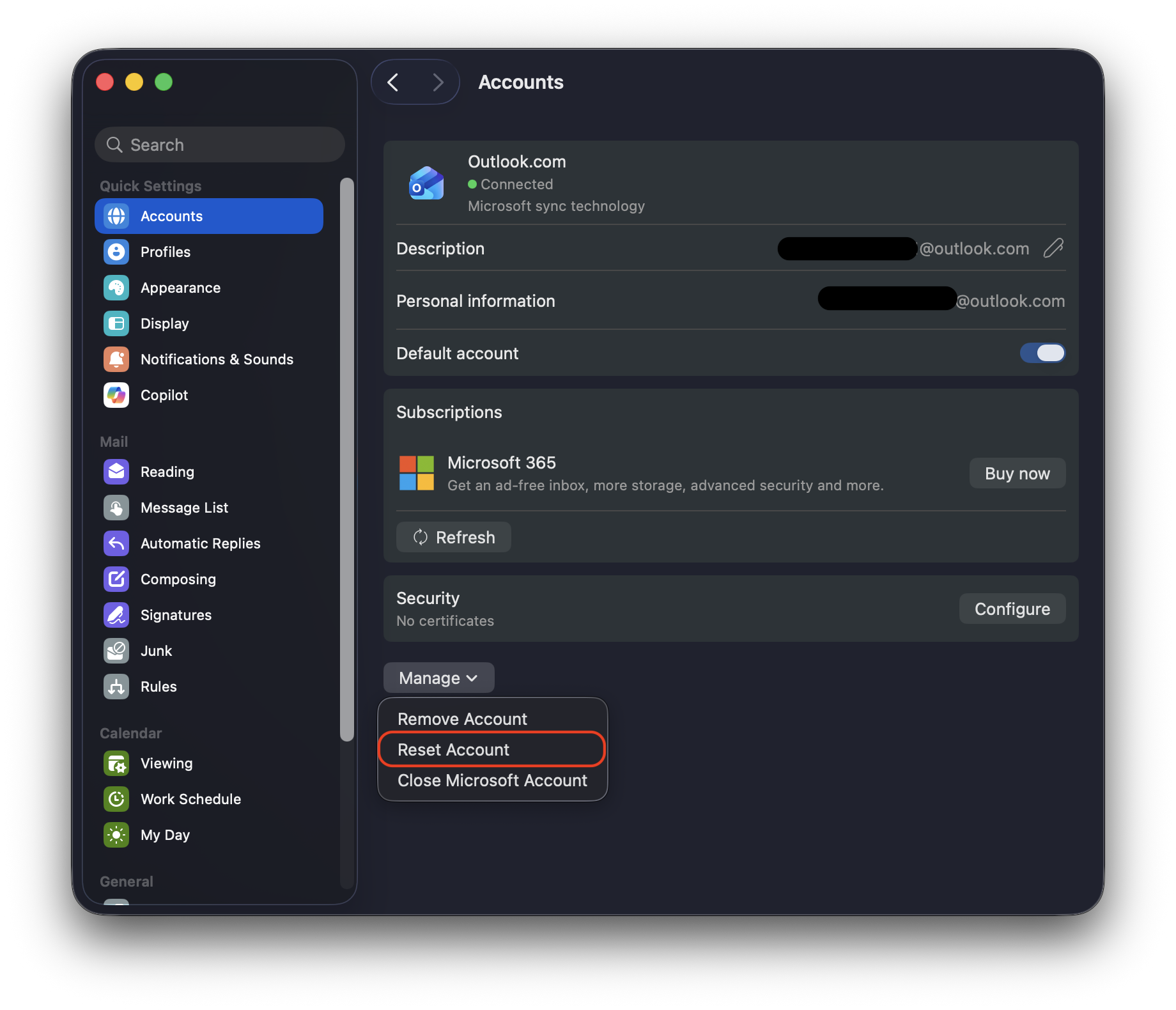1176x1010 pixels.
Task: Click the Composing pencil icon
Action: (116, 579)
